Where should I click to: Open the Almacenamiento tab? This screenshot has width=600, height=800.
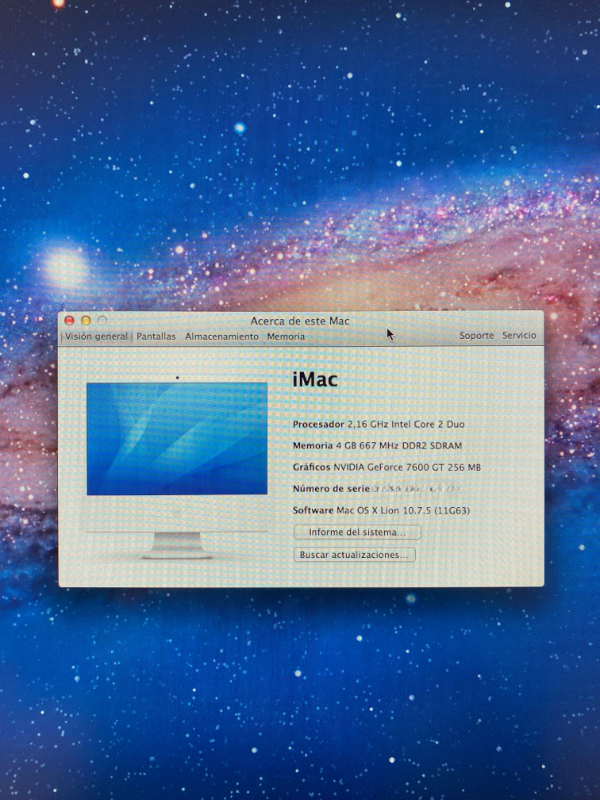pos(221,337)
